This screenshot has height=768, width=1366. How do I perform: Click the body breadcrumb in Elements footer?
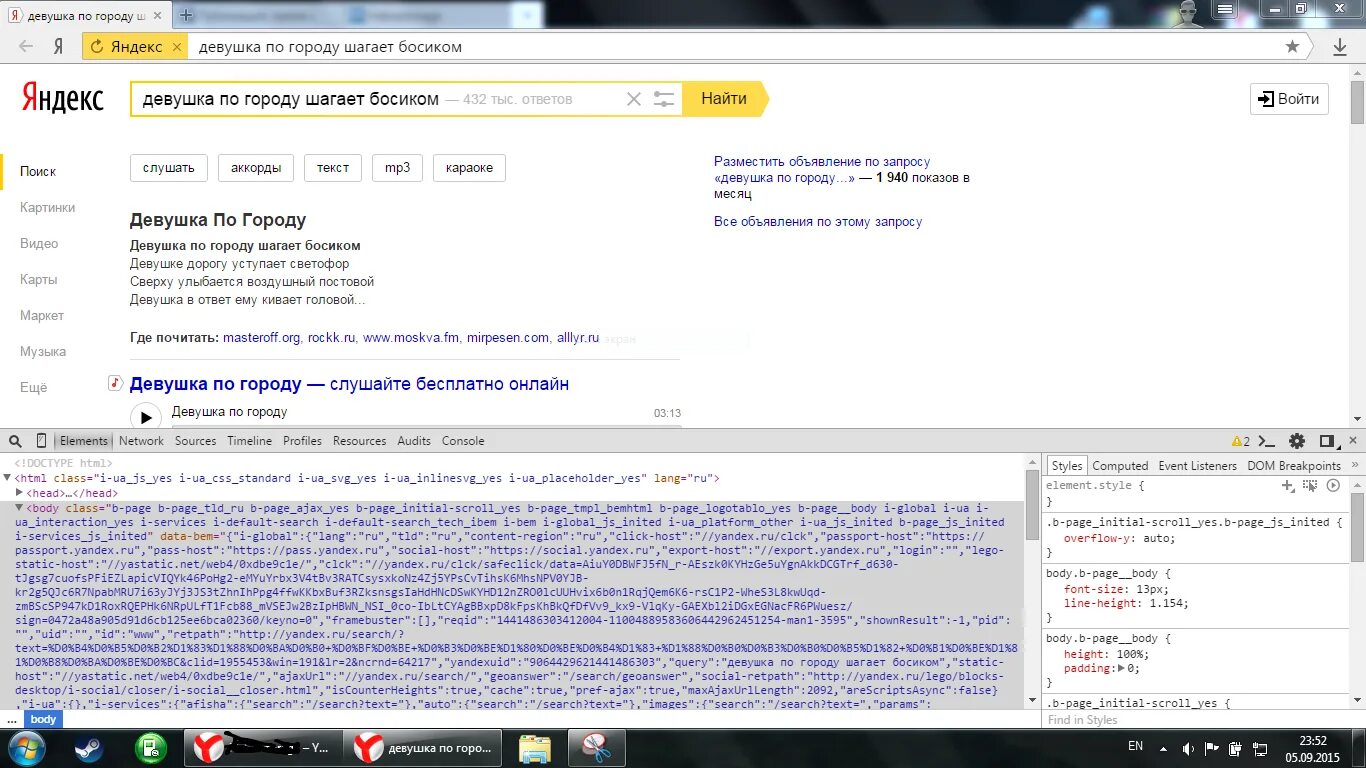tap(43, 720)
